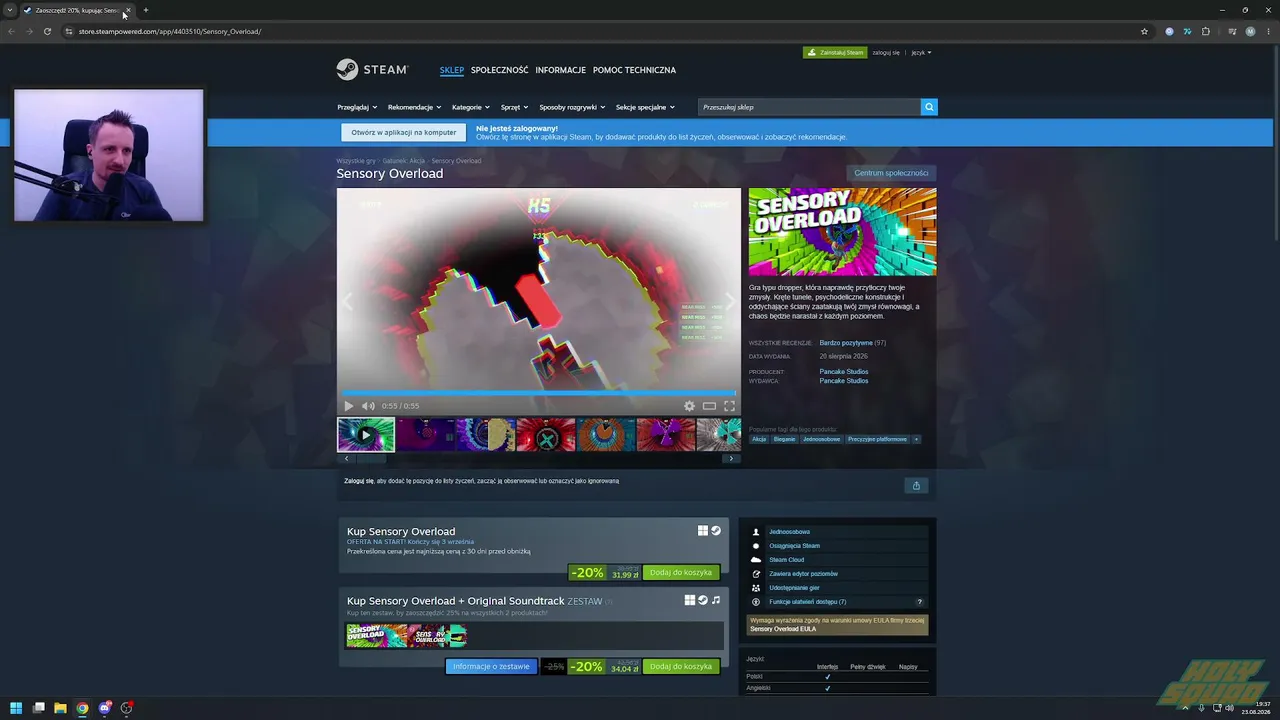1280x720 pixels.
Task: Expand the Rekomendacje menu
Action: (x=414, y=107)
